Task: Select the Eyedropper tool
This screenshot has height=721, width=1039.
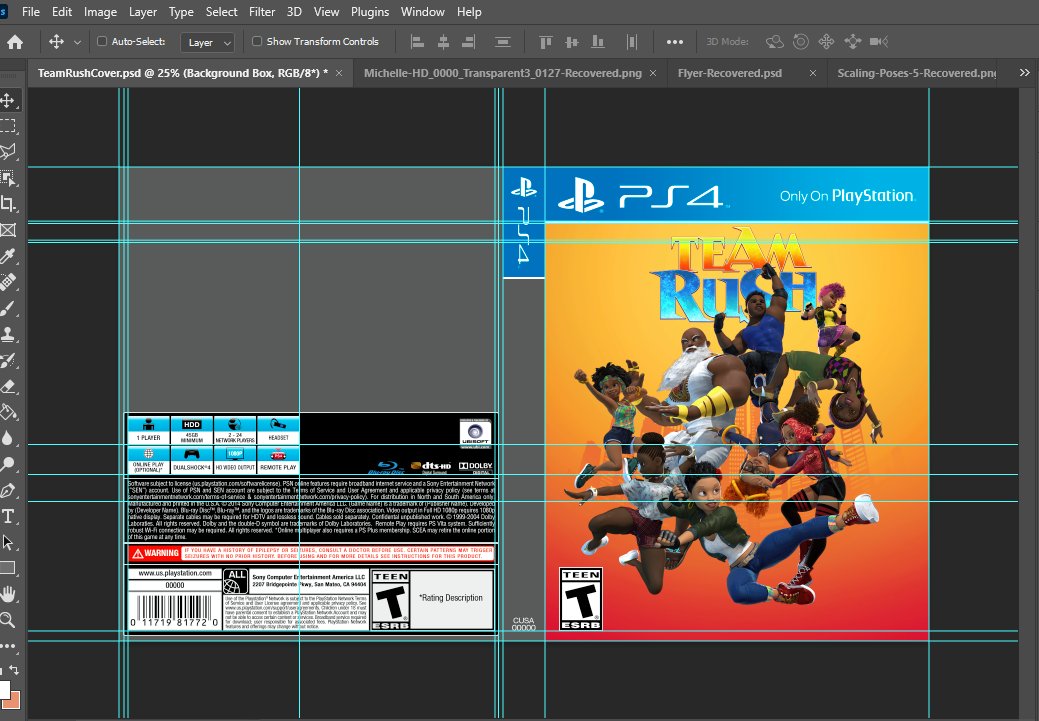Action: [x=8, y=256]
